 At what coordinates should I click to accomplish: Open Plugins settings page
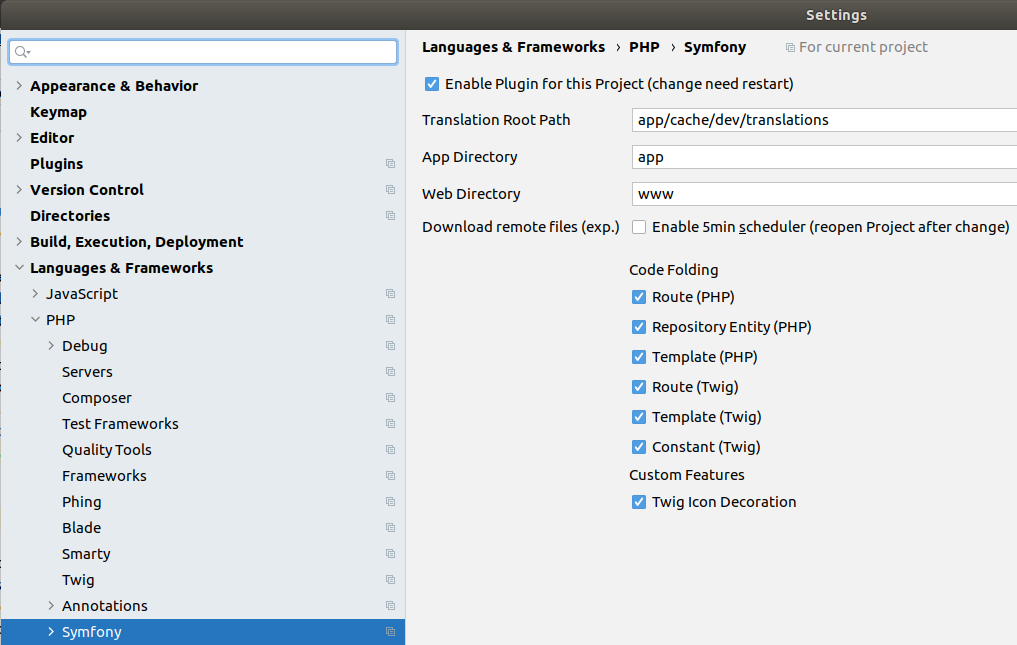click(x=56, y=164)
